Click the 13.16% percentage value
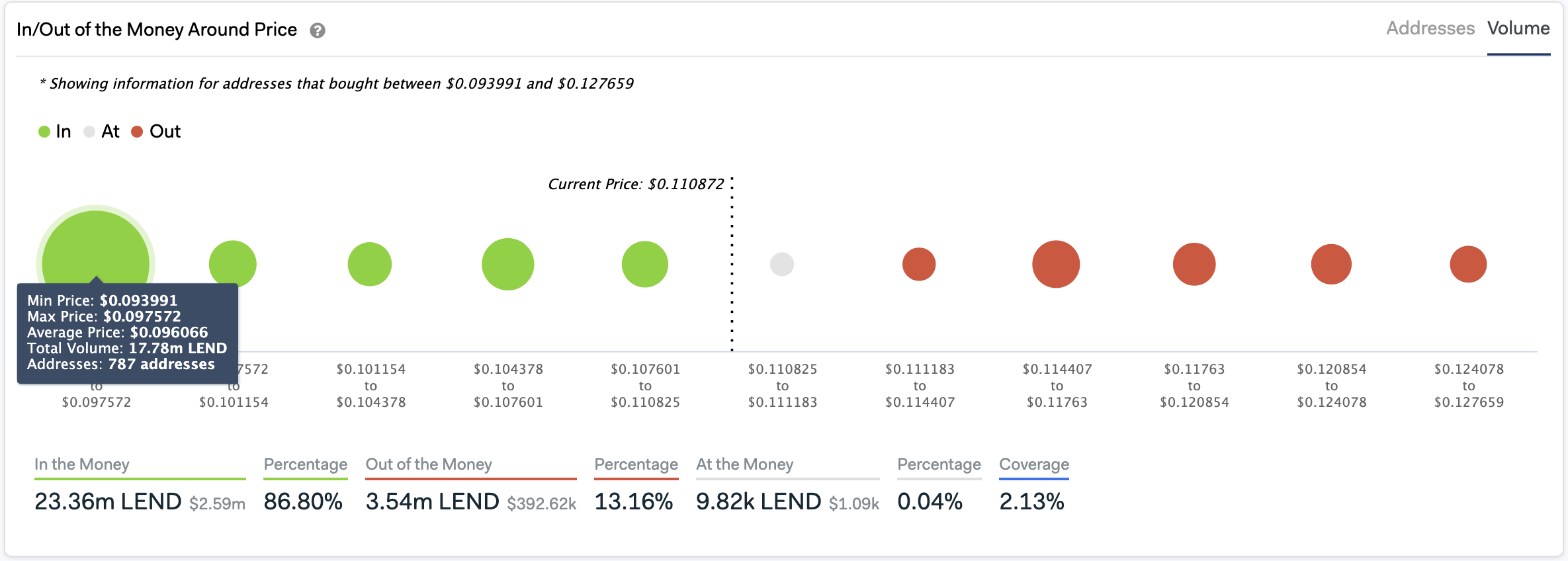The width and height of the screenshot is (1568, 561). (x=634, y=501)
